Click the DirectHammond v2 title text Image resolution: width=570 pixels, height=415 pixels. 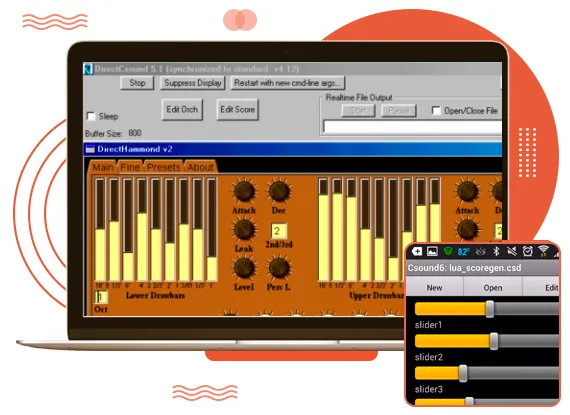tap(135, 149)
